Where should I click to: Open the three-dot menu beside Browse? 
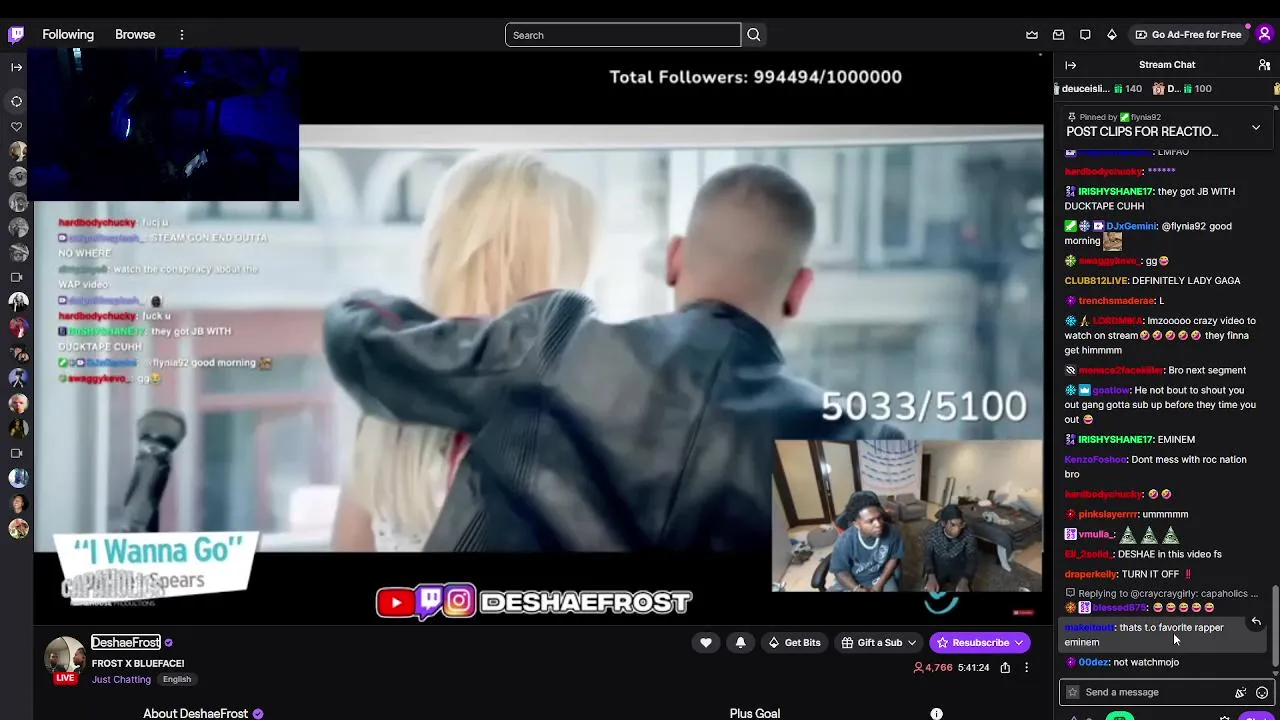(182, 35)
